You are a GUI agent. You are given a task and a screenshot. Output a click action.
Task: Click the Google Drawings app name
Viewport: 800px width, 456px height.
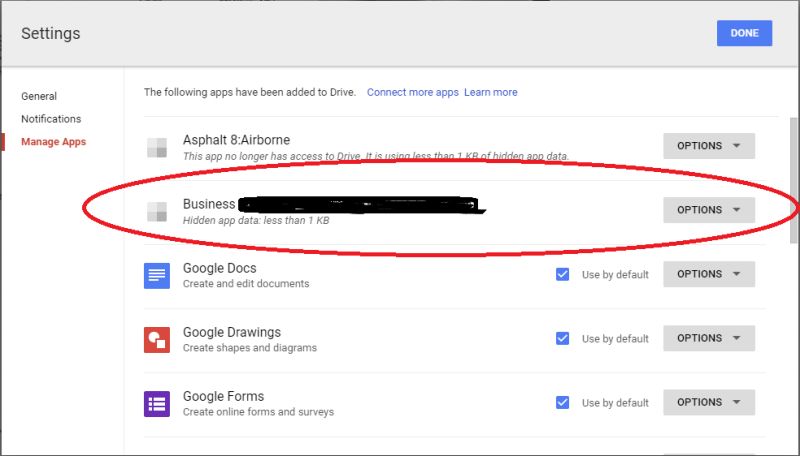pos(232,333)
